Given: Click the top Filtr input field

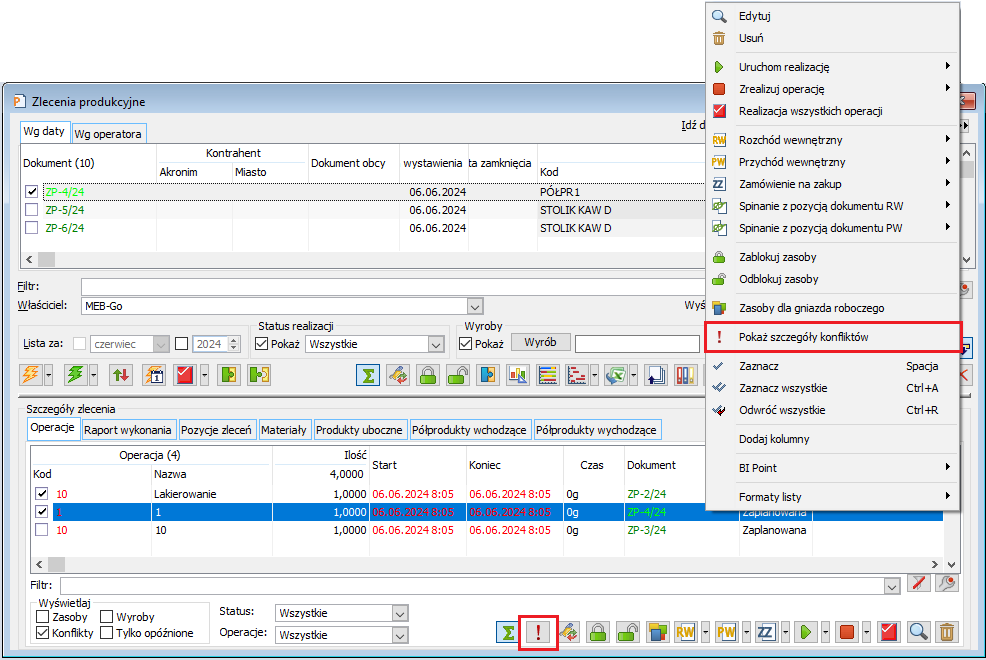Looking at the screenshot, I should tap(394, 287).
